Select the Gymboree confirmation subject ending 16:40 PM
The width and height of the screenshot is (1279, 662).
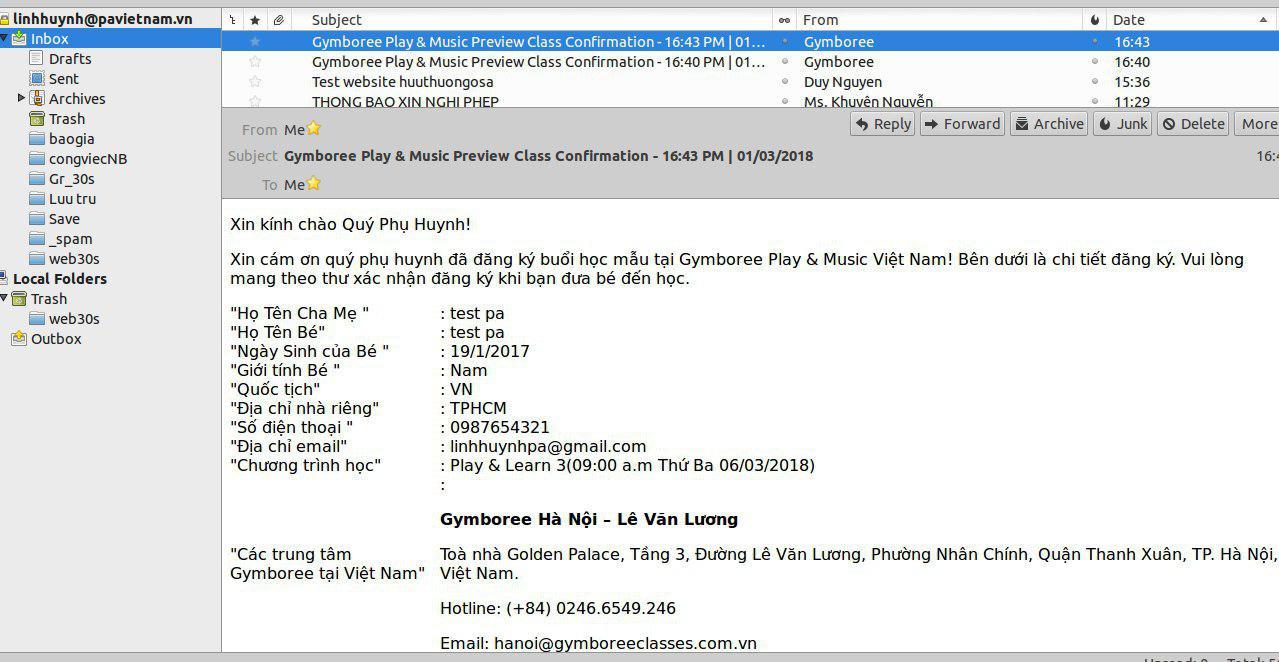click(x=539, y=62)
